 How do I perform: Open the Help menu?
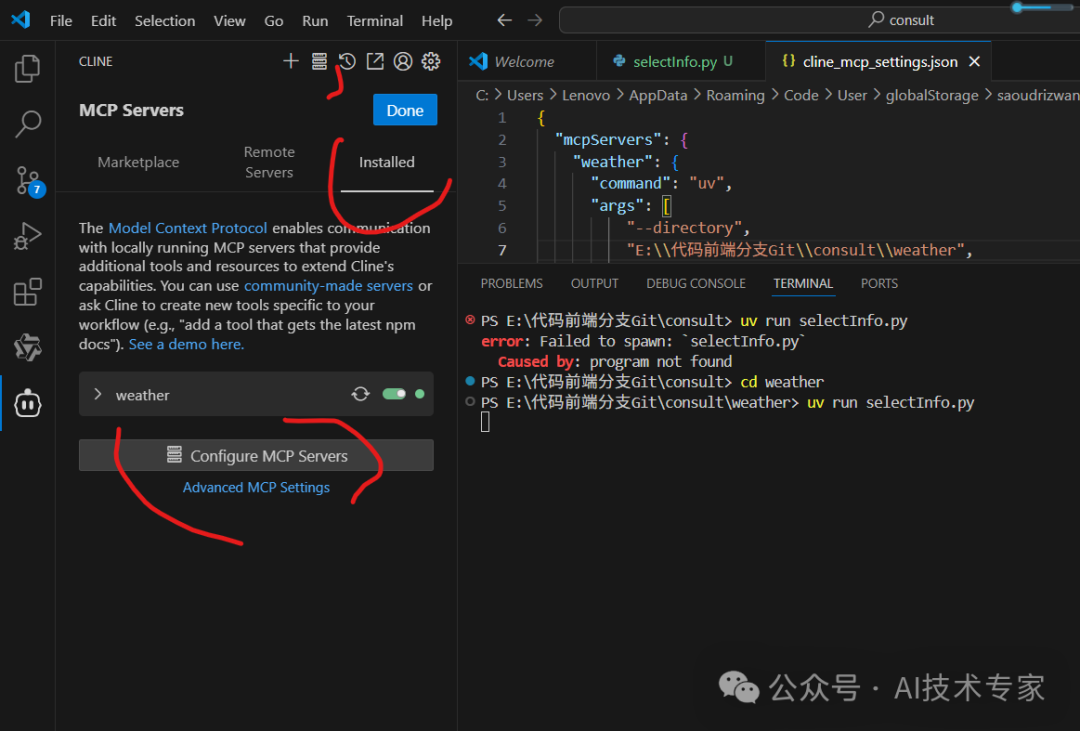click(437, 21)
